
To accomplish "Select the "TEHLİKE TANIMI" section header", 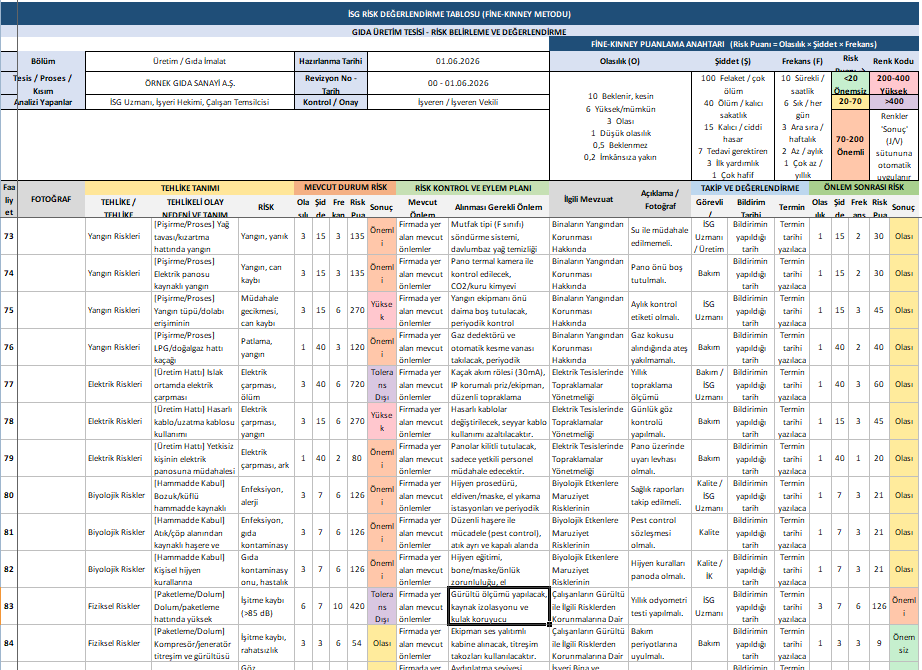I will tap(189, 188).
